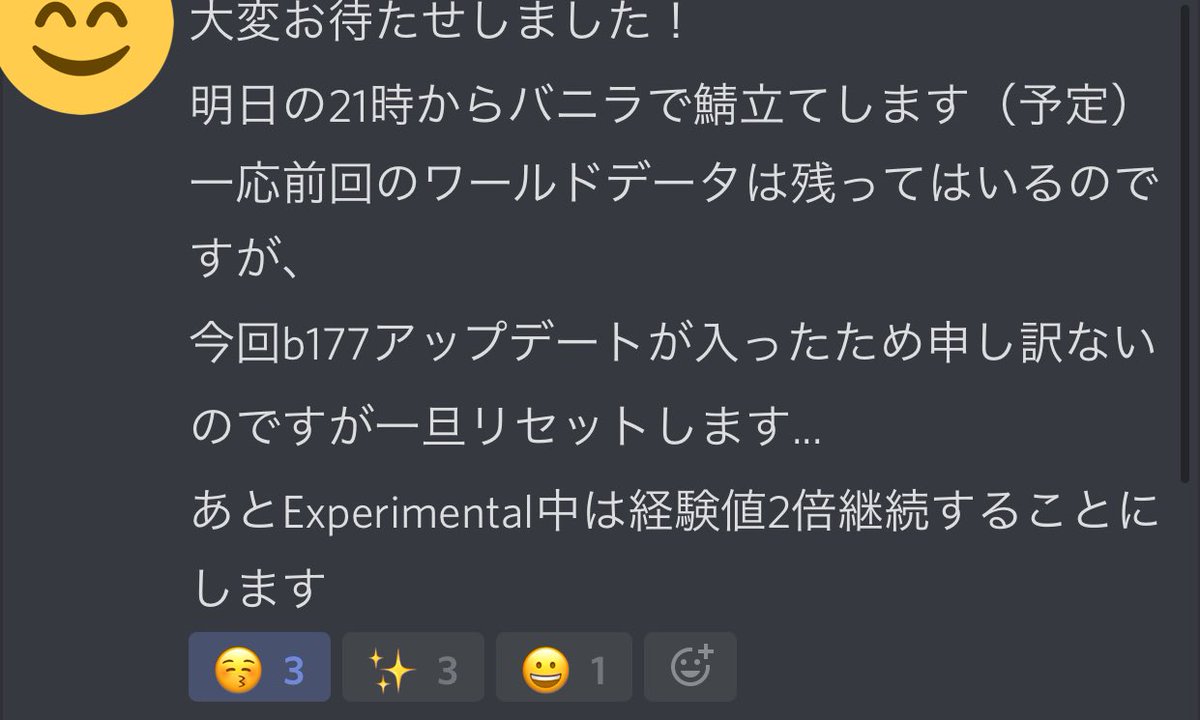Toggle the sparkles reaction with count 3
Image resolution: width=1200 pixels, height=720 pixels.
click(x=413, y=667)
